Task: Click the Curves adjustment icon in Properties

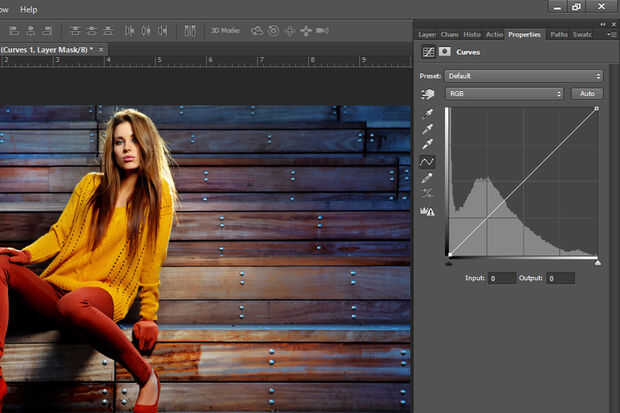Action: (x=428, y=51)
